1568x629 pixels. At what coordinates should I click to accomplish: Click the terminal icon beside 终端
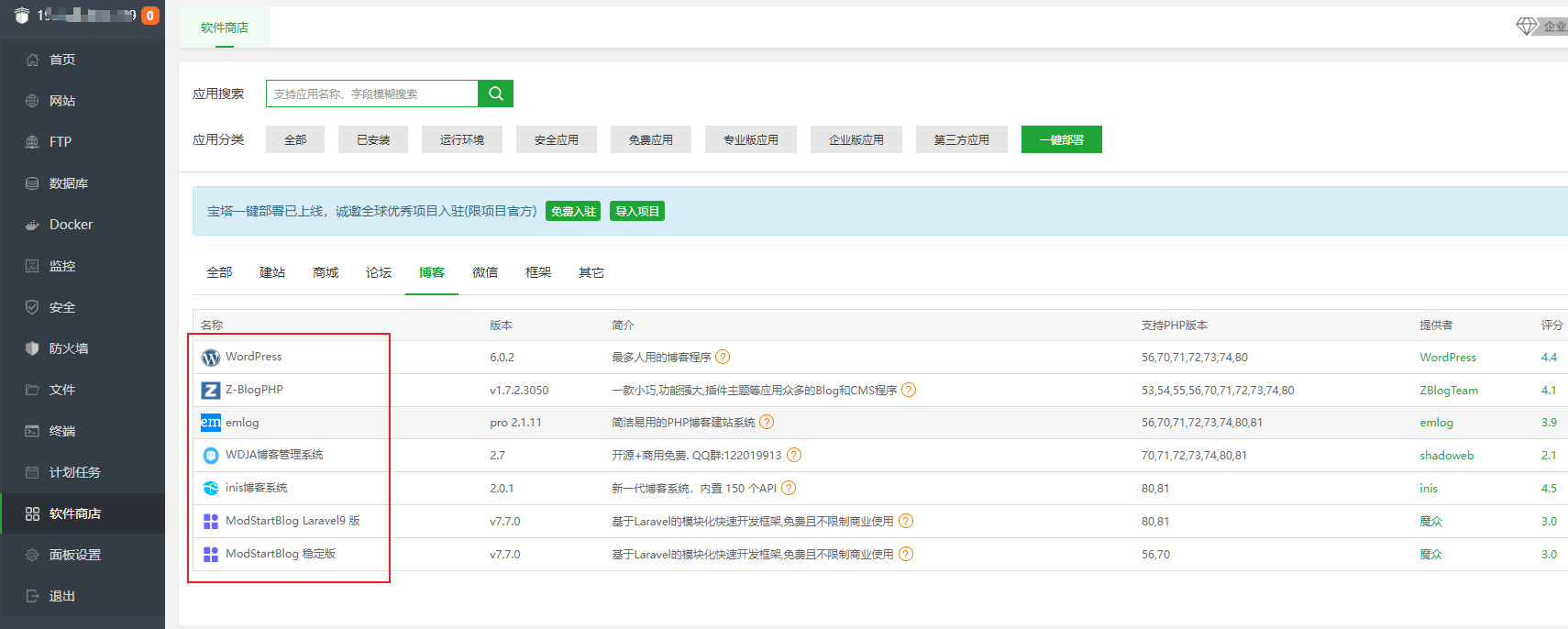[x=32, y=431]
